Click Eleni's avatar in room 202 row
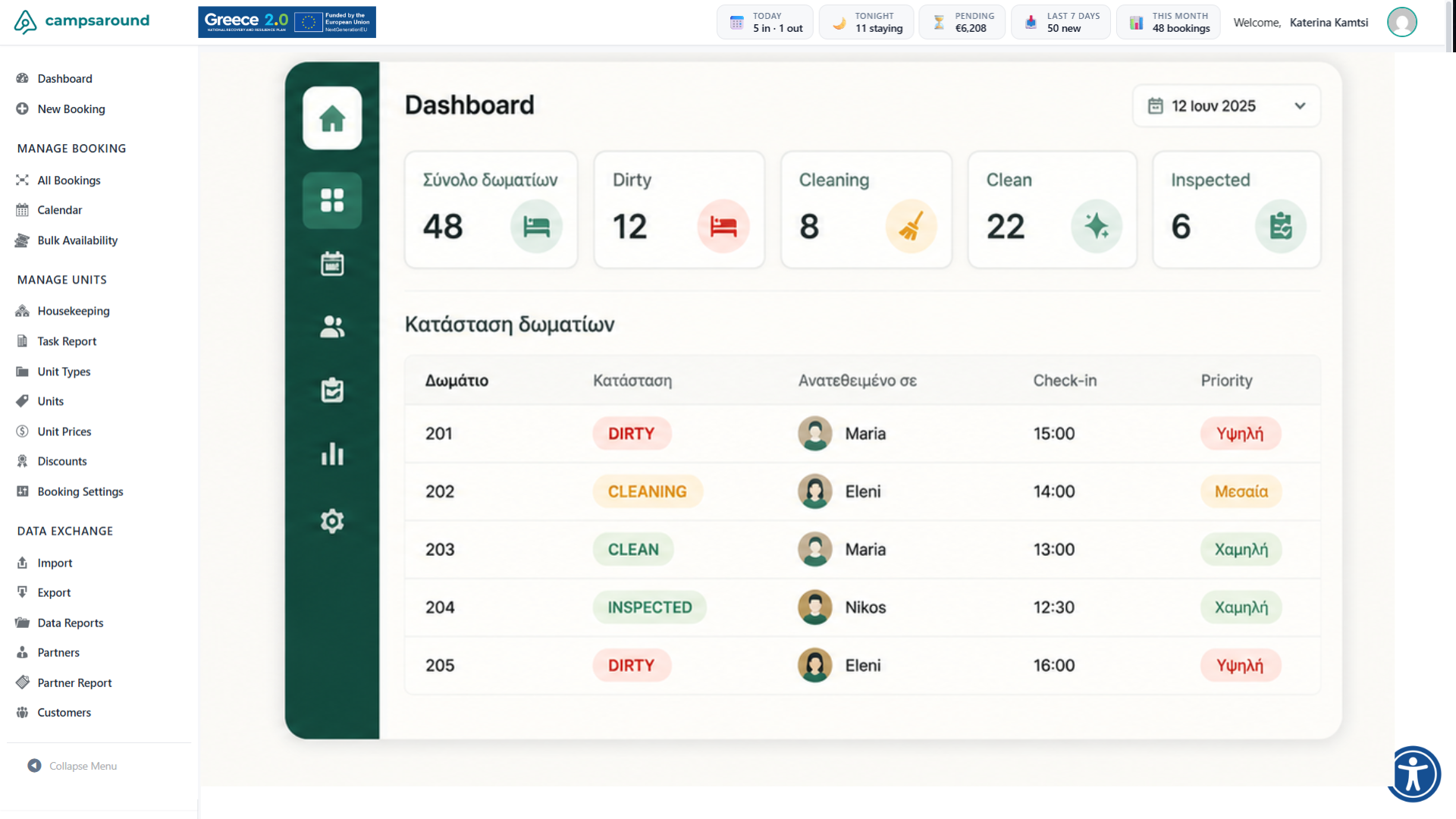 point(815,491)
